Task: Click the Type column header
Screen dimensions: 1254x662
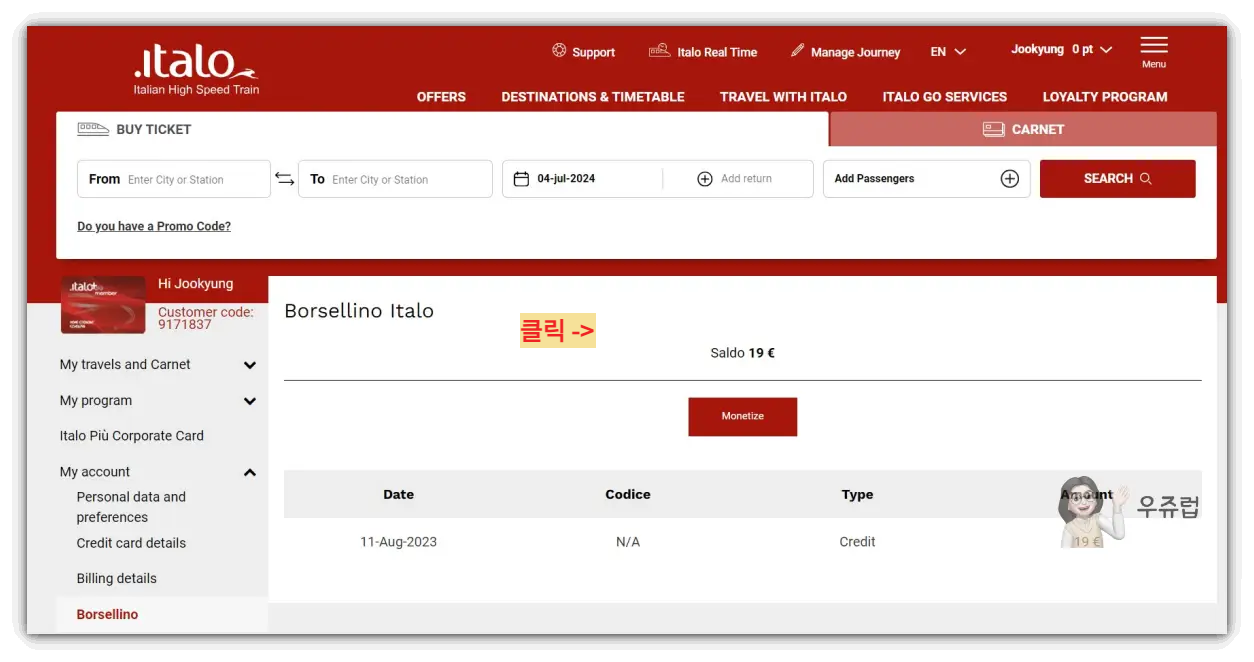Action: tap(857, 494)
